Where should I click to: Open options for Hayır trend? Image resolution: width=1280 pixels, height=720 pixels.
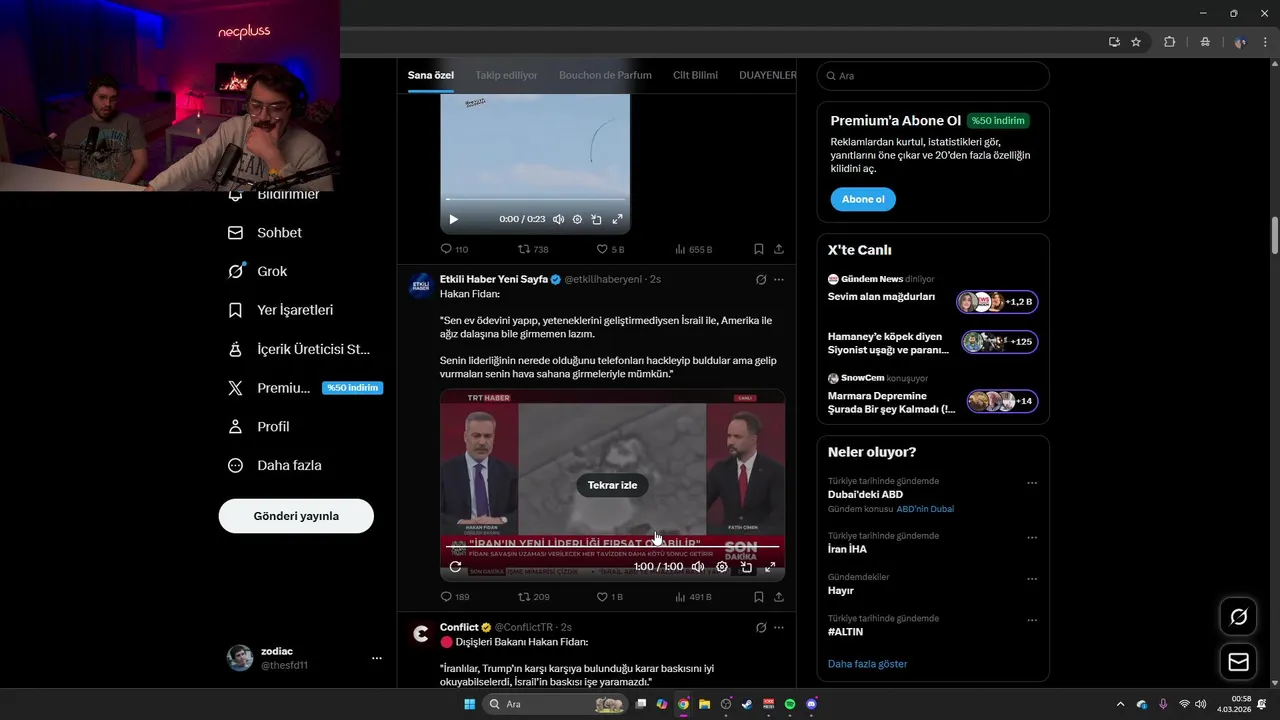1032,579
